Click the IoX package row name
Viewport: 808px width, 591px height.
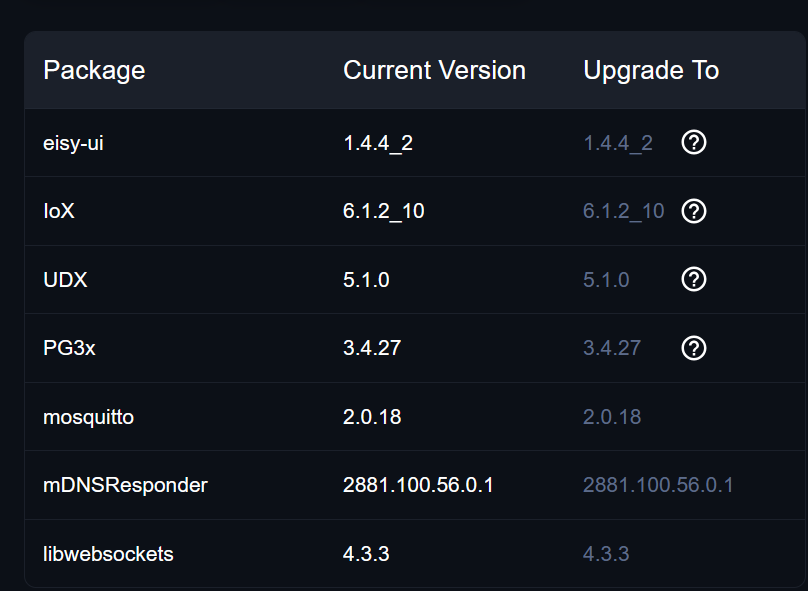(59, 211)
